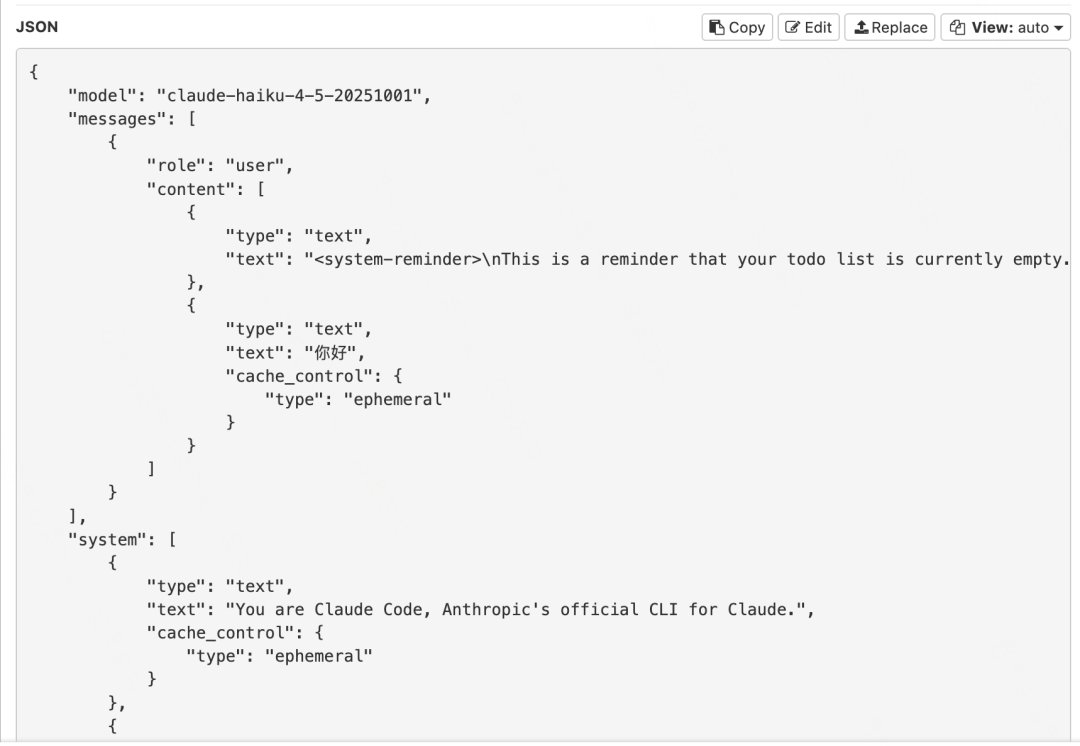This screenshot has height=746, width=1080.
Task: Click the pages icon on the View button
Action: pyautogui.click(x=956, y=27)
